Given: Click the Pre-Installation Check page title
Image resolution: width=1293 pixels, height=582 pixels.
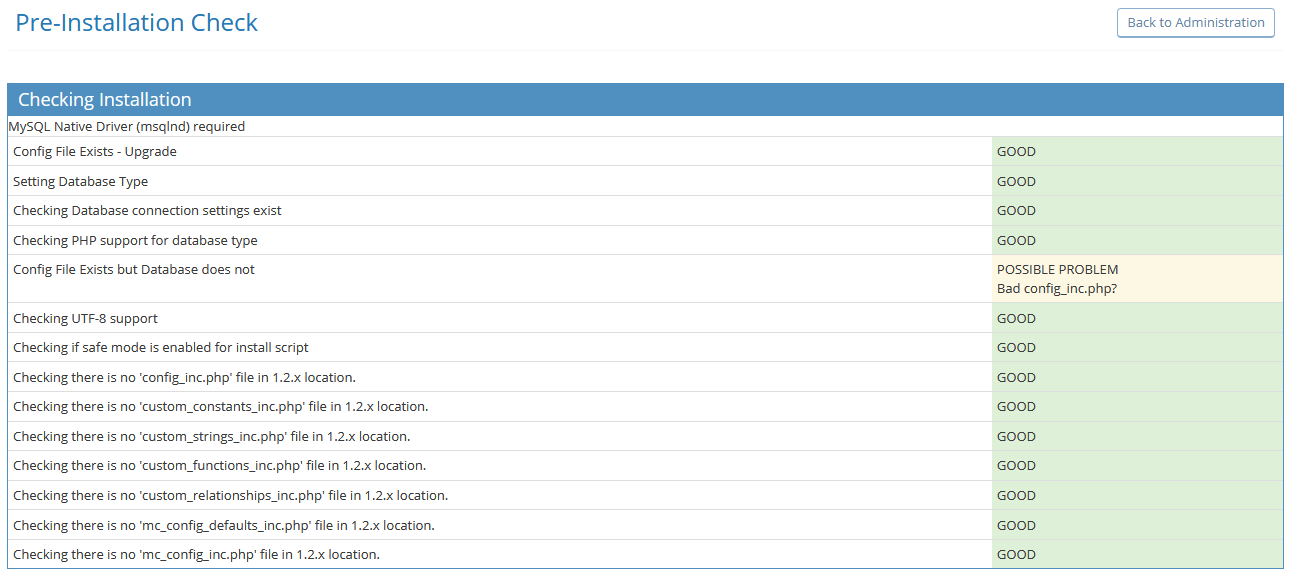Looking at the screenshot, I should coord(137,23).
